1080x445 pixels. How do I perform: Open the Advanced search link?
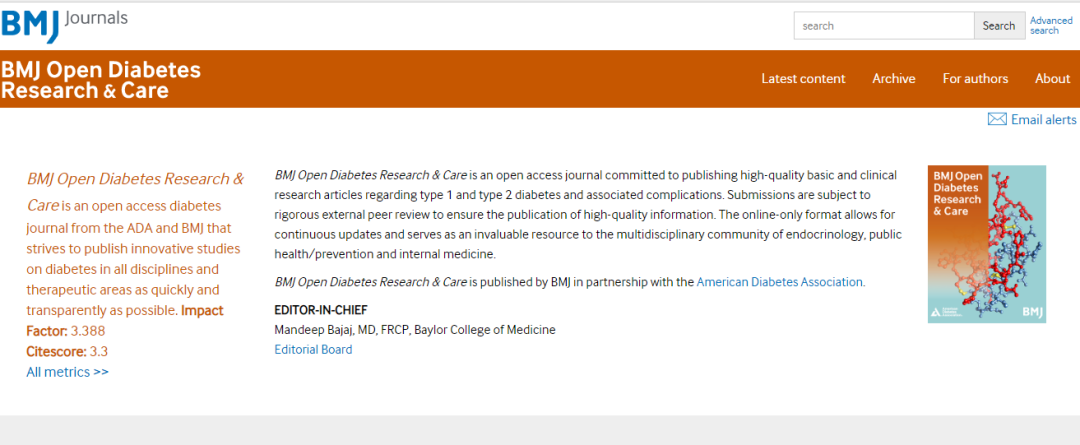[1051, 25]
